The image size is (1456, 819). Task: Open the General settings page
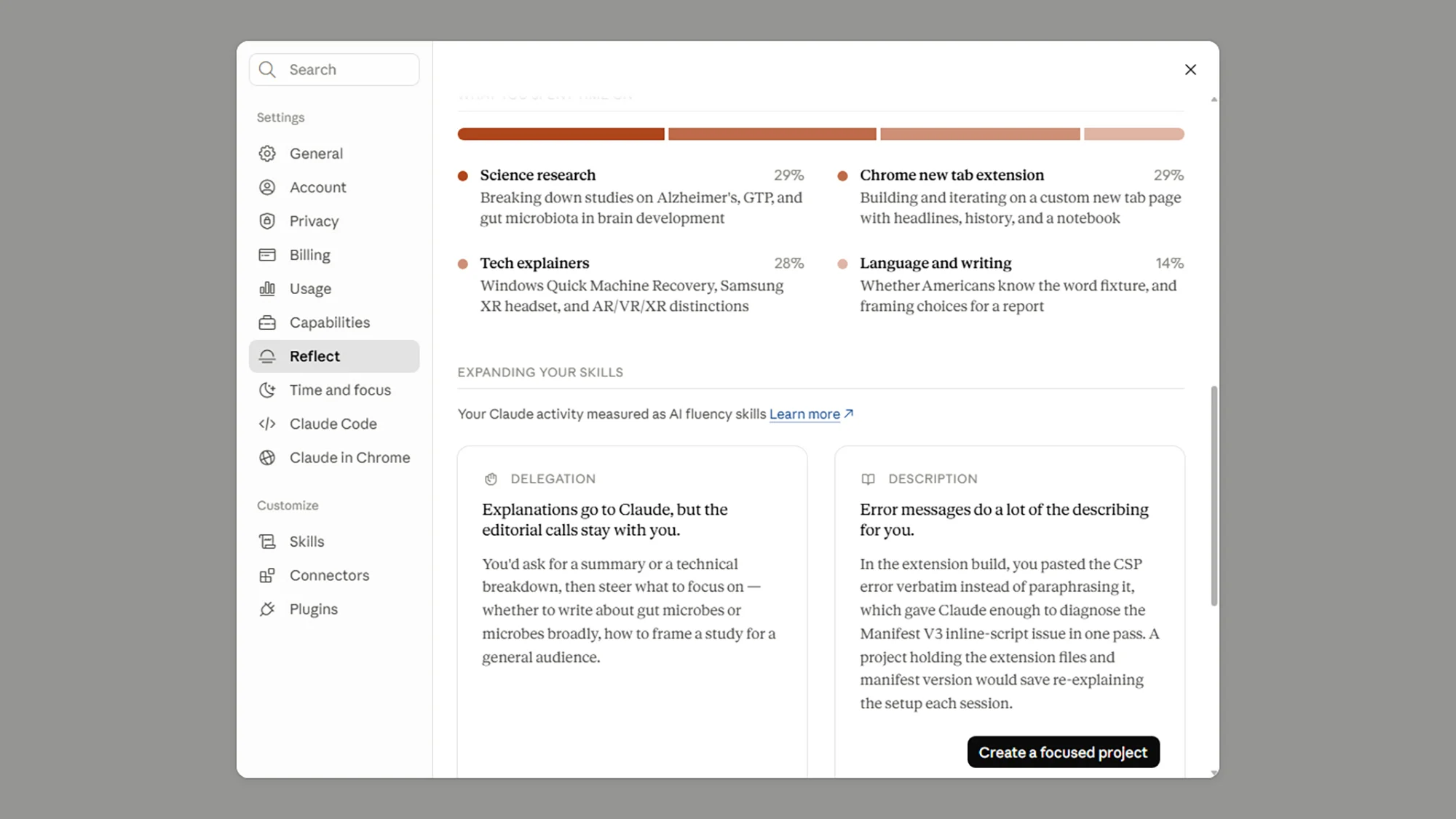click(x=334, y=154)
